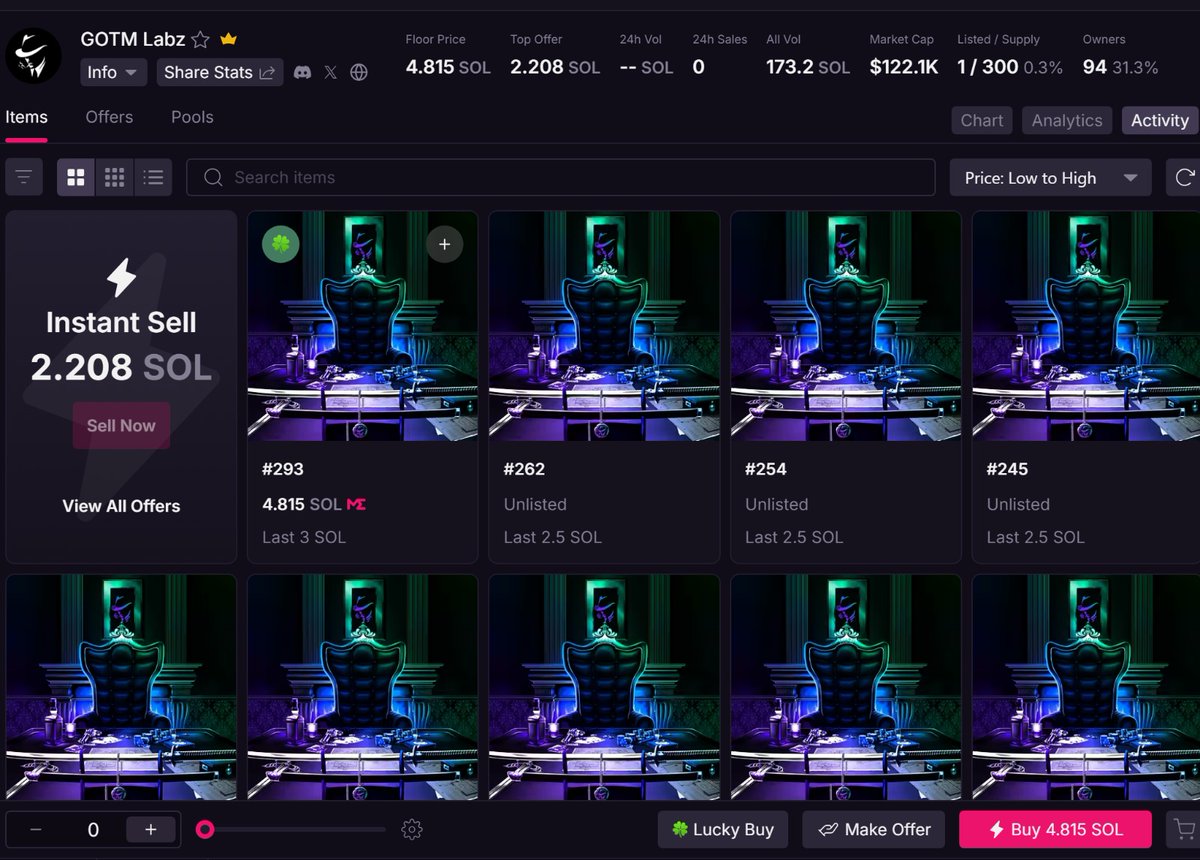
Task: Open the item #254 thumbnail
Action: pyautogui.click(x=846, y=326)
